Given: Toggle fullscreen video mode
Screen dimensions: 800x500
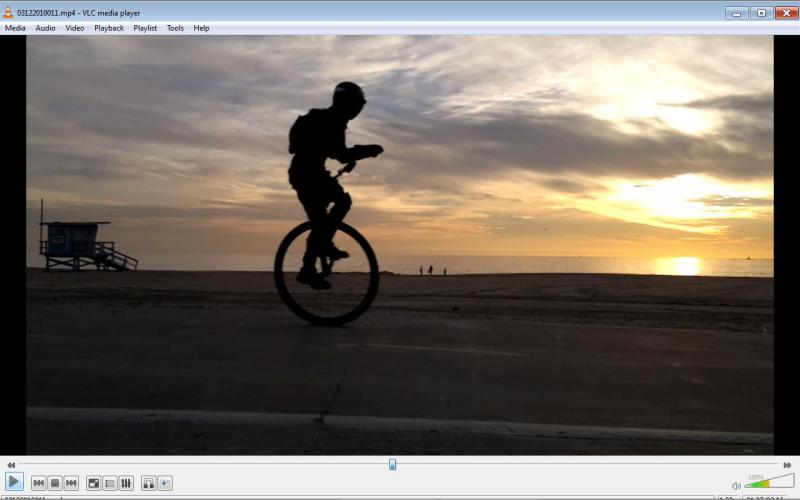Looking at the screenshot, I should (x=93, y=483).
